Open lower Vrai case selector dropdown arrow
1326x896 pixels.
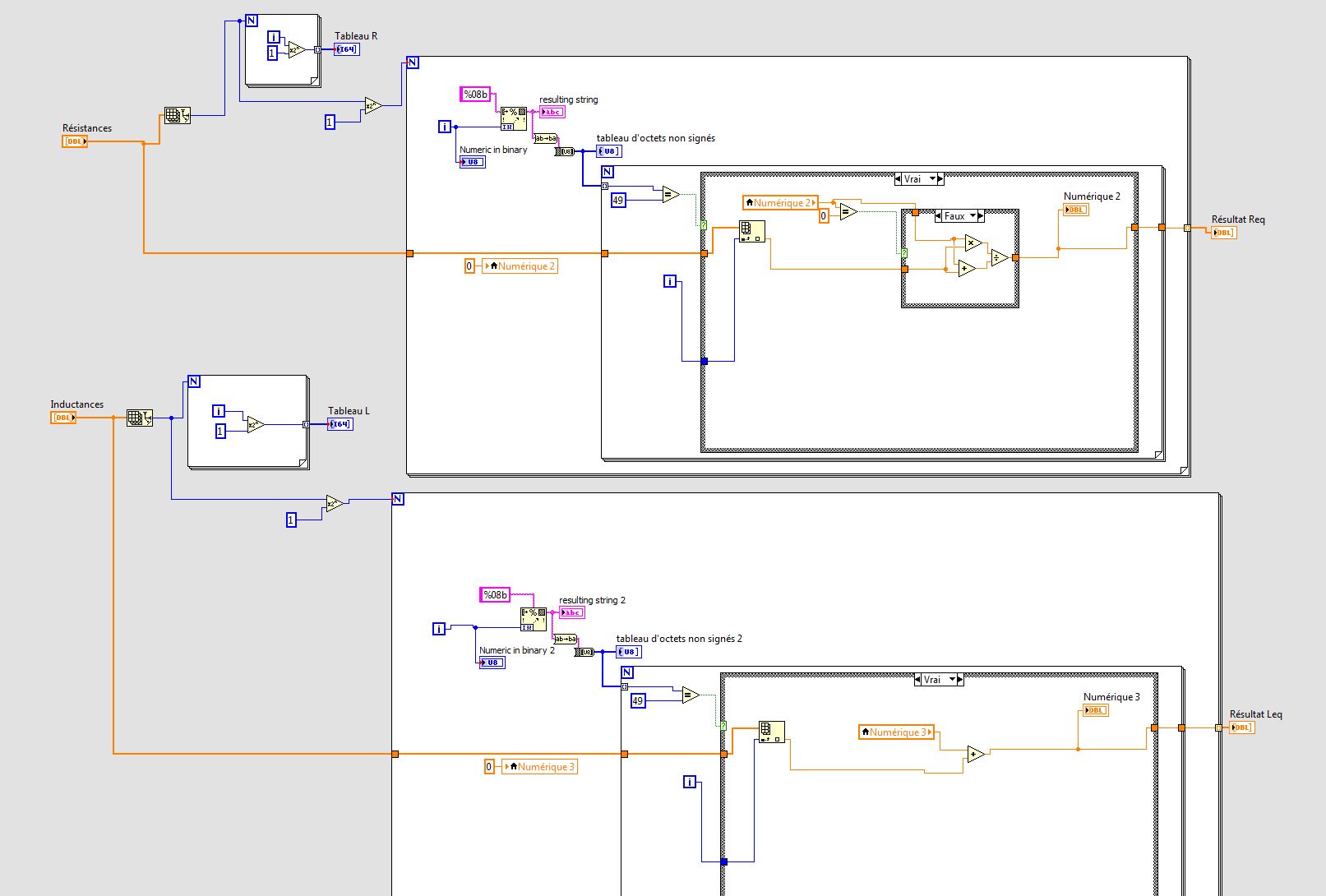click(950, 680)
